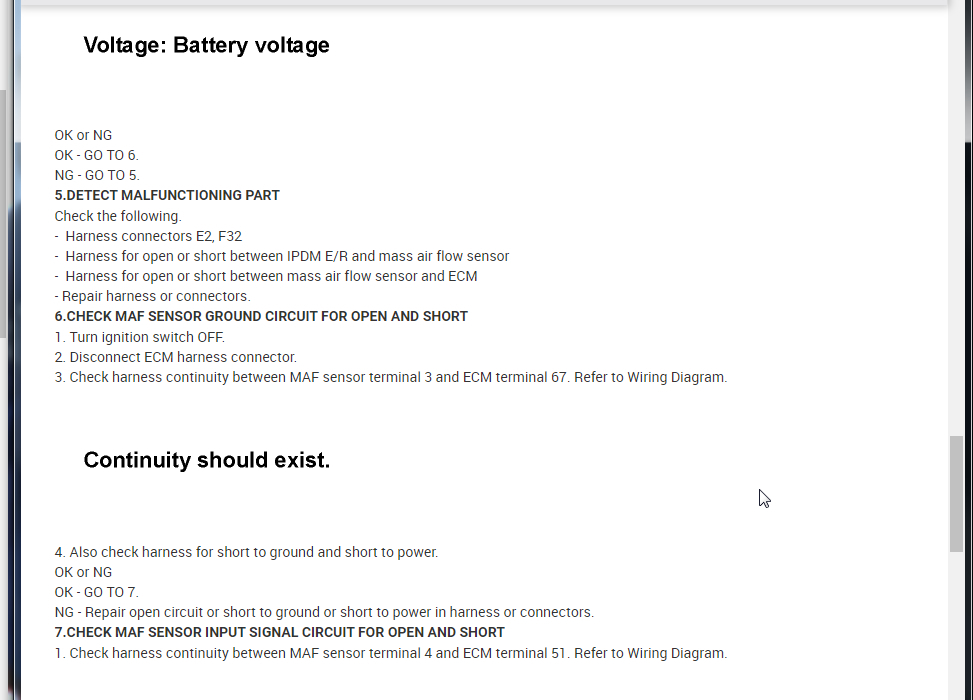Click scrollbar track above the thumb
This screenshot has width=973, height=700.
click(x=956, y=250)
